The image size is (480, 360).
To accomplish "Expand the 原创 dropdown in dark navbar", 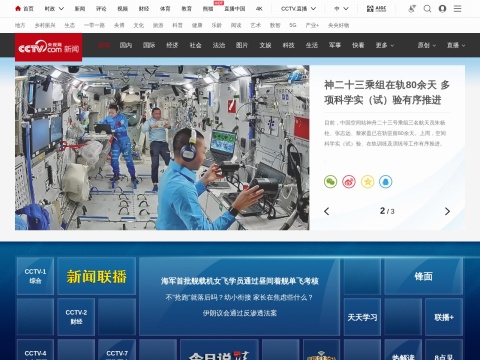I will [427, 45].
